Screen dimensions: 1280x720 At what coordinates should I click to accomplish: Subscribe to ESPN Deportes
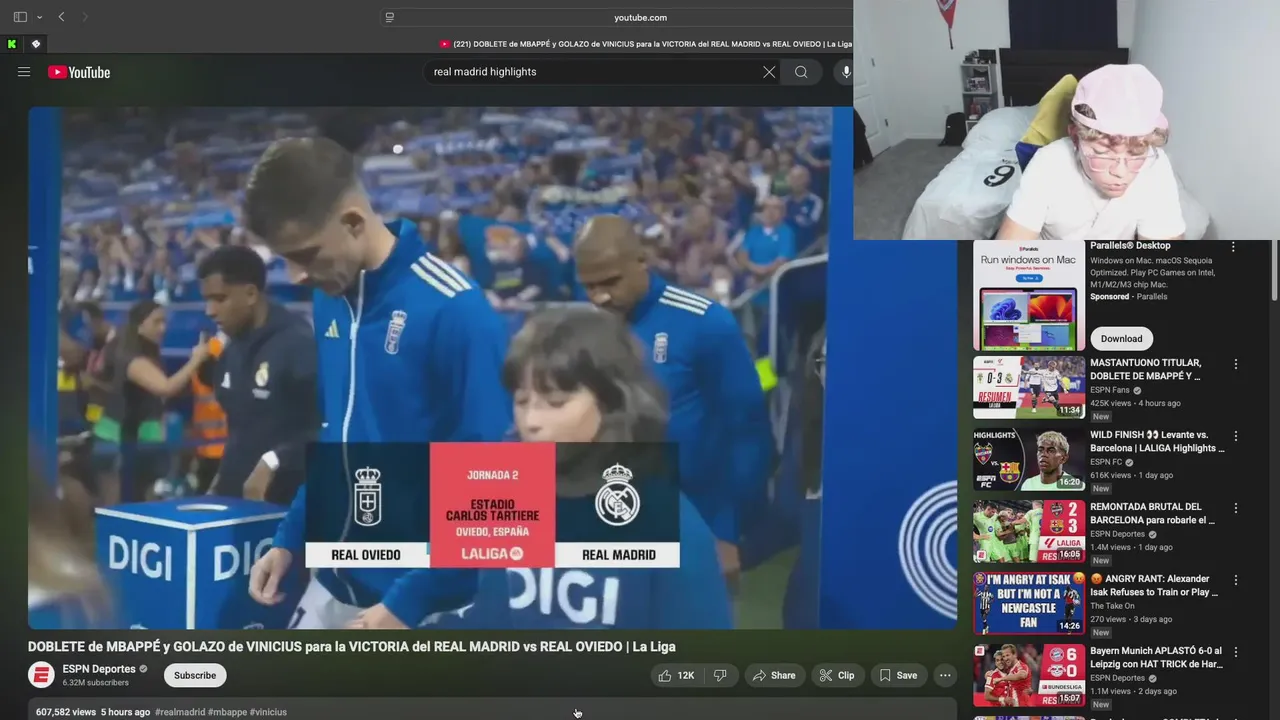(x=195, y=676)
